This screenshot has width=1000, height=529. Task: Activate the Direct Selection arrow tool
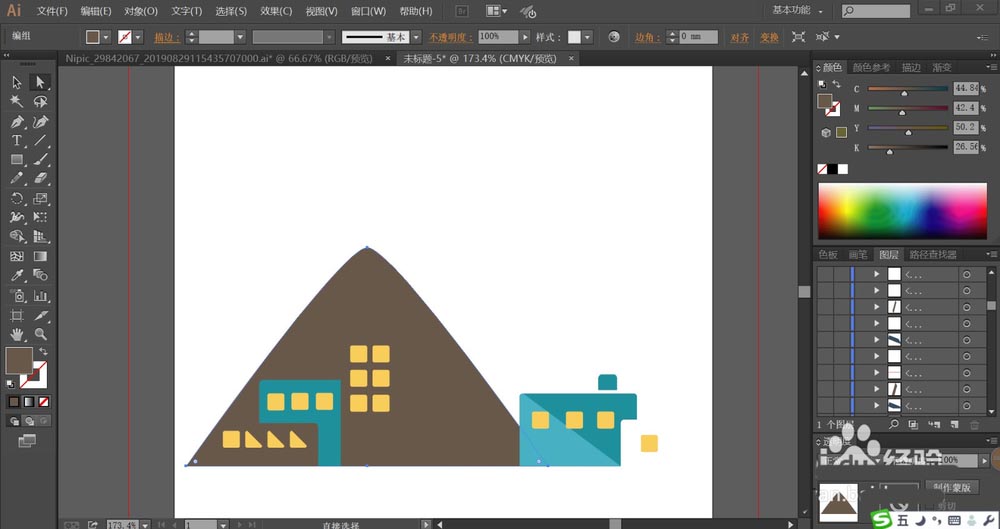click(40, 82)
